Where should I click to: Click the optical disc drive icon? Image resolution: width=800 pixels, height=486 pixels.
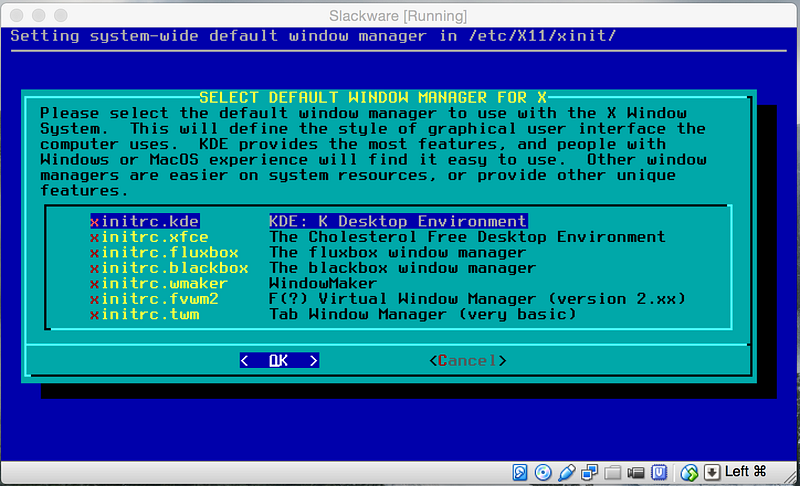pos(543,473)
